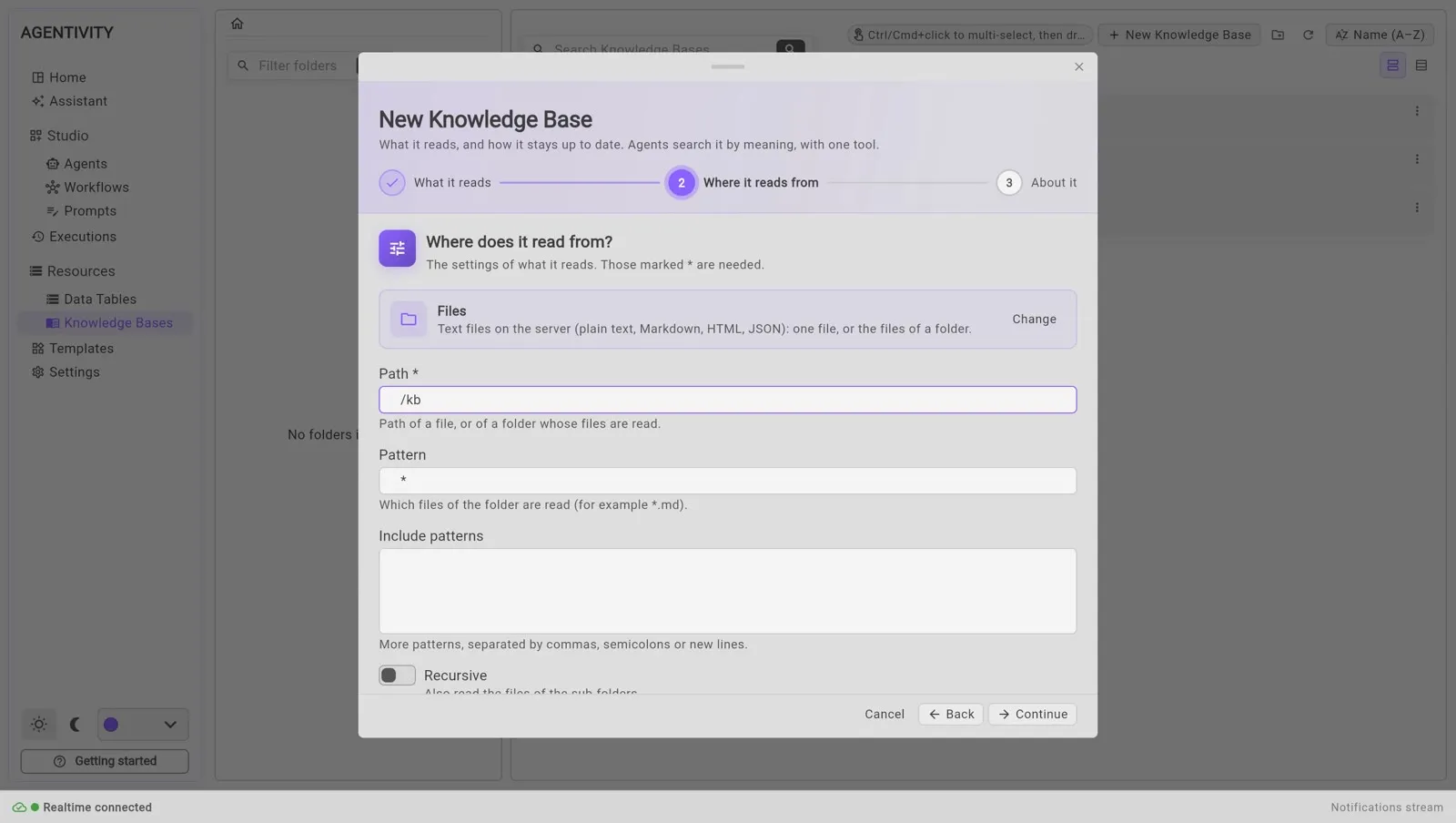Click Change to pick another source type

pos(1034,320)
